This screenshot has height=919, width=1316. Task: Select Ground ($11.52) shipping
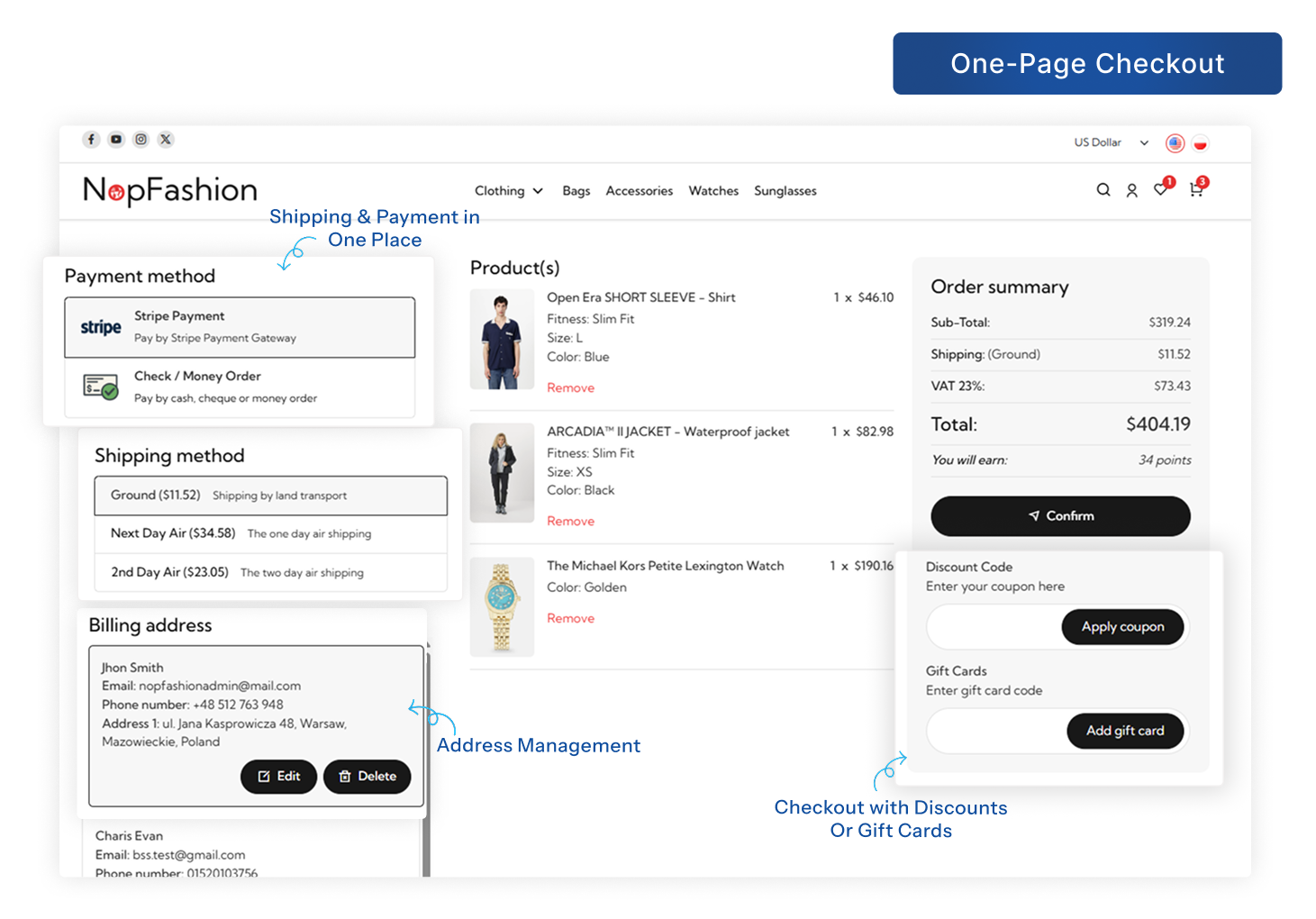270,496
